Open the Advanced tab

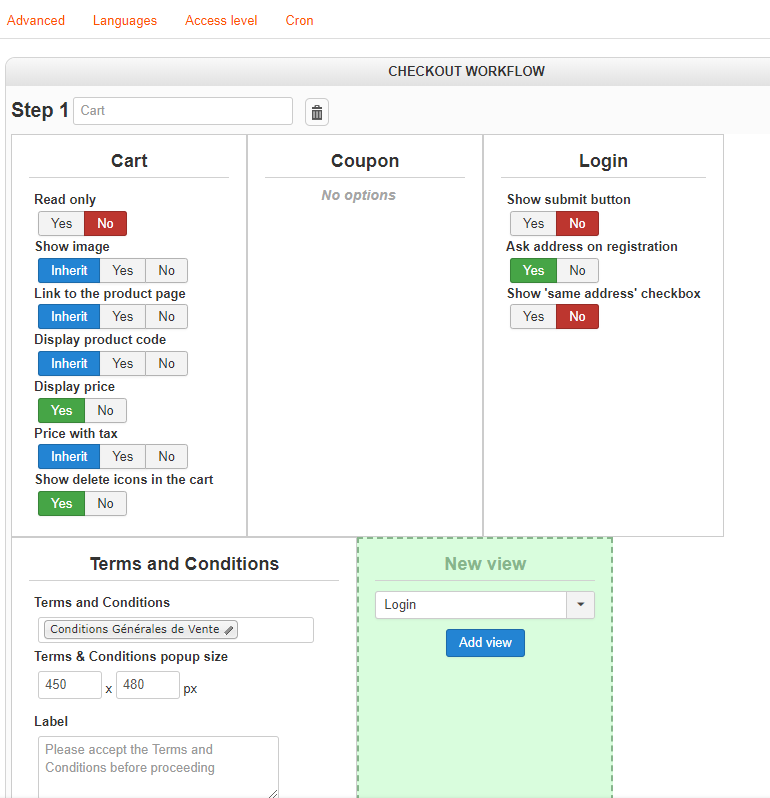(36, 20)
